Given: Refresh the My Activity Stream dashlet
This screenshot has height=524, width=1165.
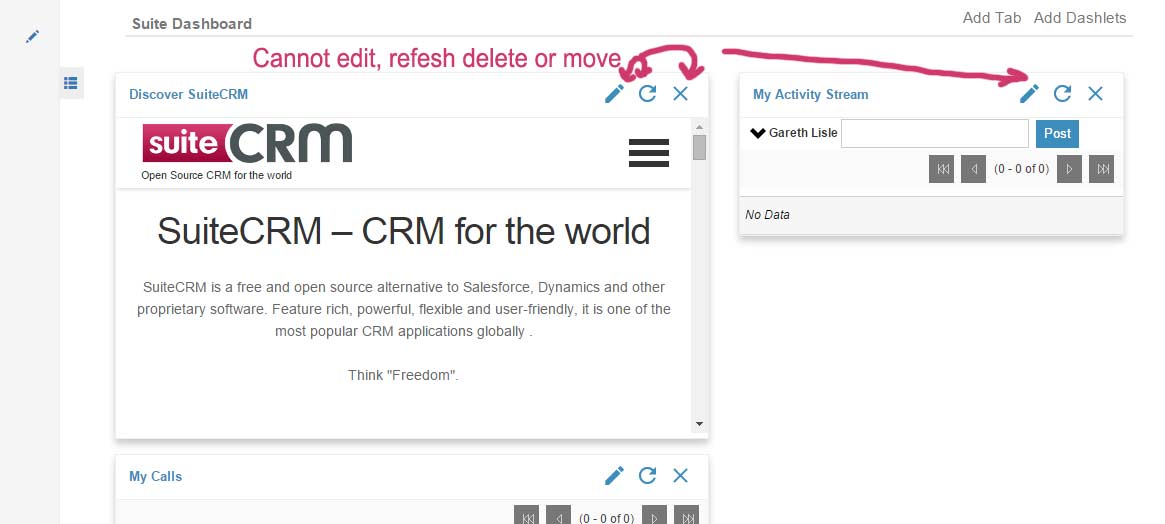Looking at the screenshot, I should pyautogui.click(x=1062, y=94).
